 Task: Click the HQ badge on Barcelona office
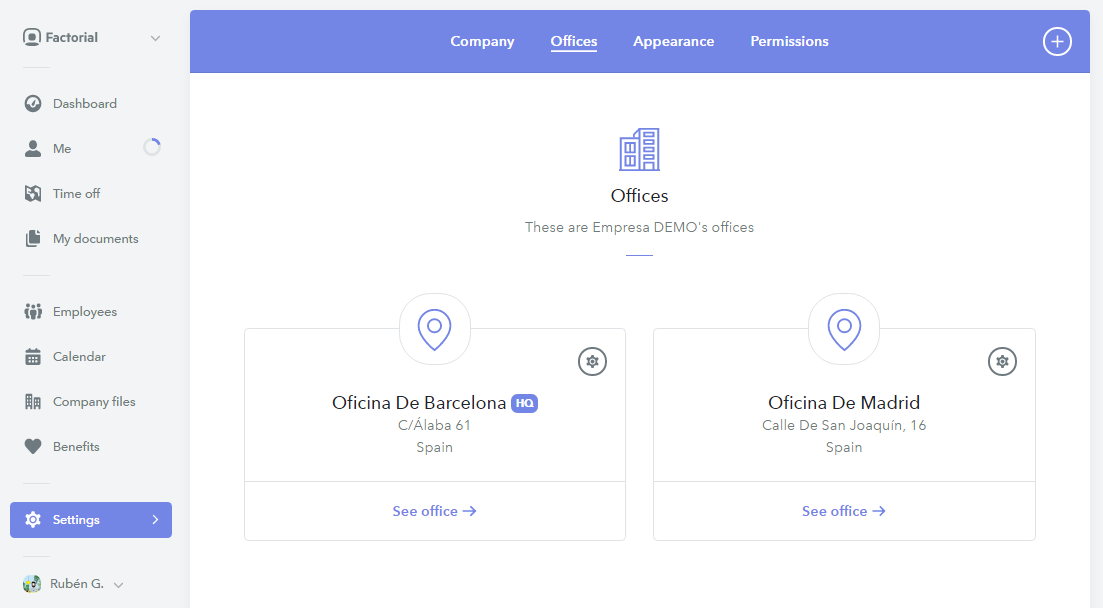coord(524,403)
